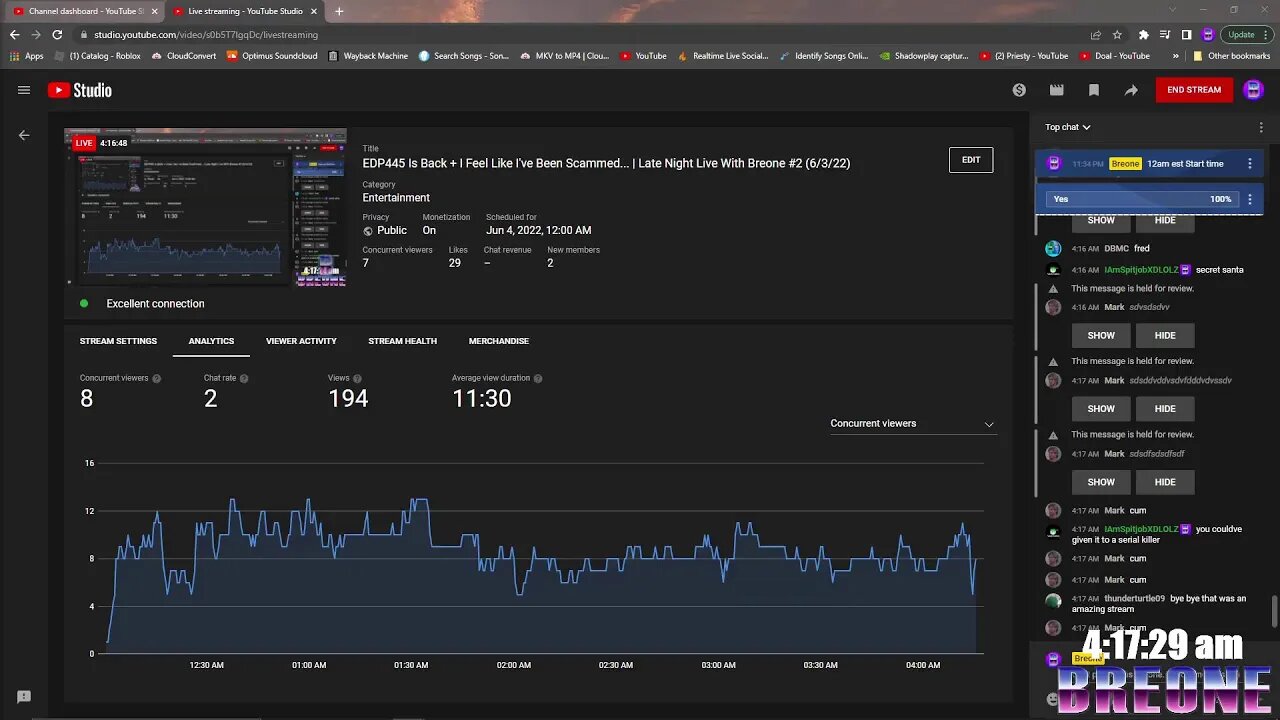The image size is (1280, 720).
Task: Click the share page icon in address bar
Action: [x=1096, y=34]
